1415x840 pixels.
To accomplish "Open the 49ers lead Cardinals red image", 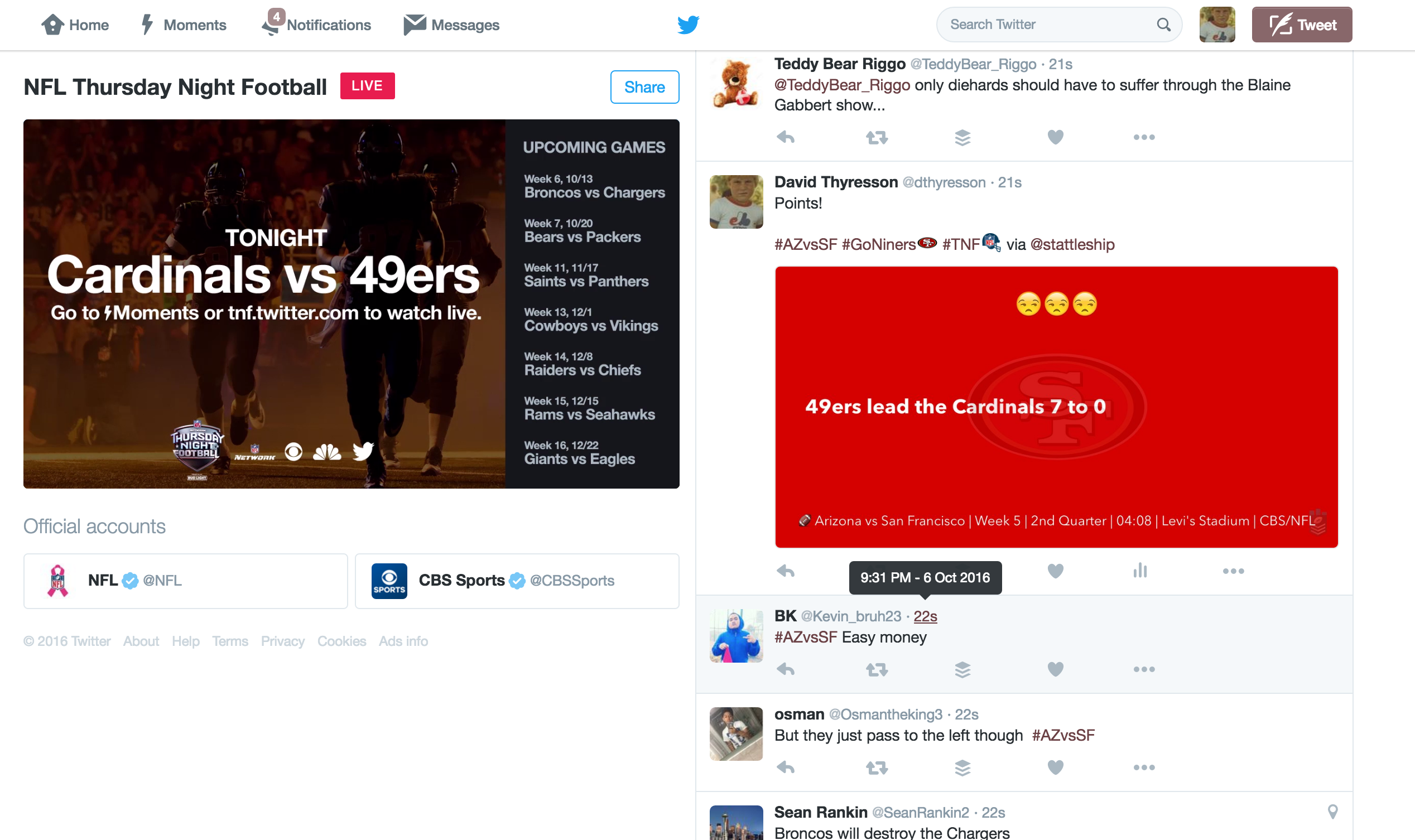I will [1056, 407].
